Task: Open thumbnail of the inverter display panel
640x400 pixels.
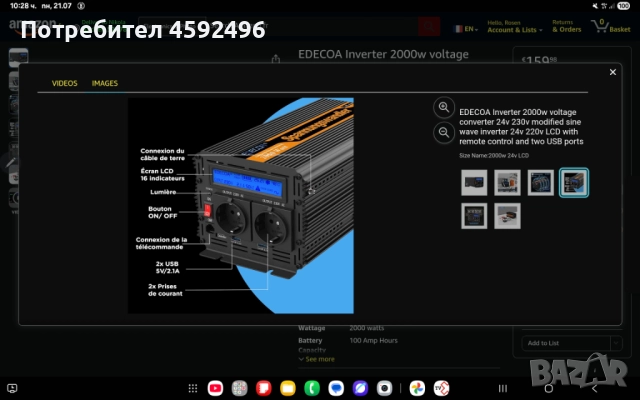Action: click(x=474, y=216)
